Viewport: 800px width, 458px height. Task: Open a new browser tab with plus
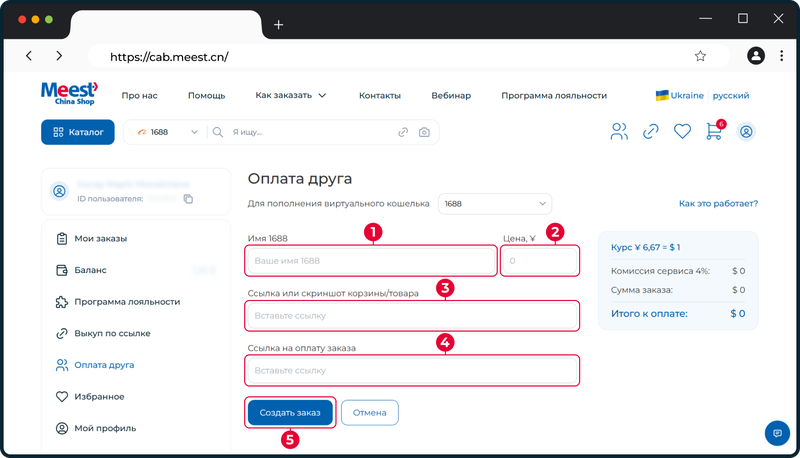click(x=279, y=24)
